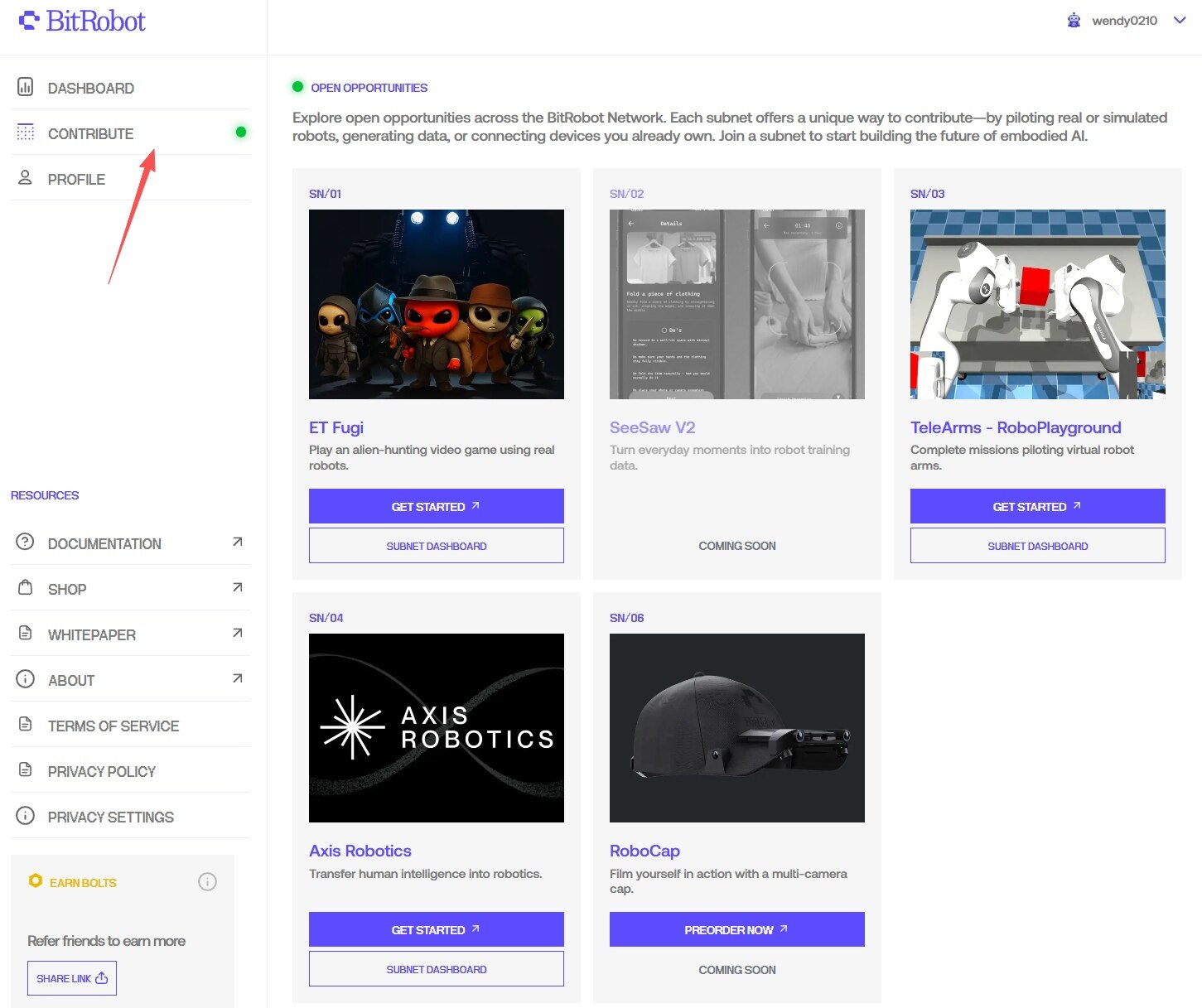
Task: Open Terms of Service
Action: tap(130, 726)
